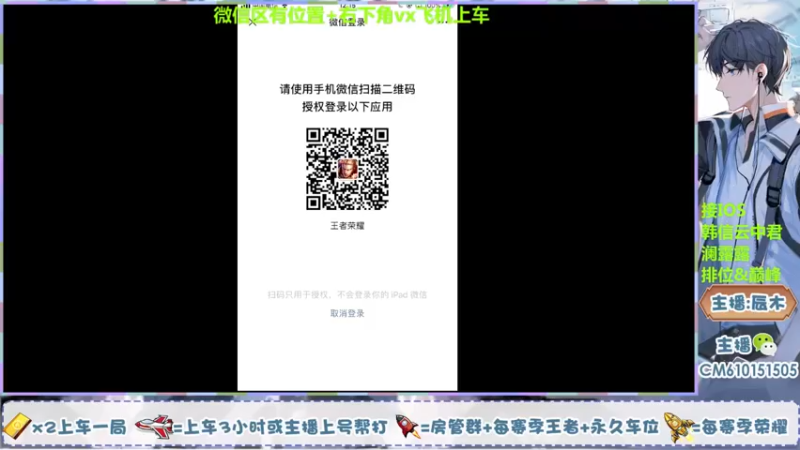
Task: Click the CM610151505 WeChat ID text
Action: tap(748, 370)
